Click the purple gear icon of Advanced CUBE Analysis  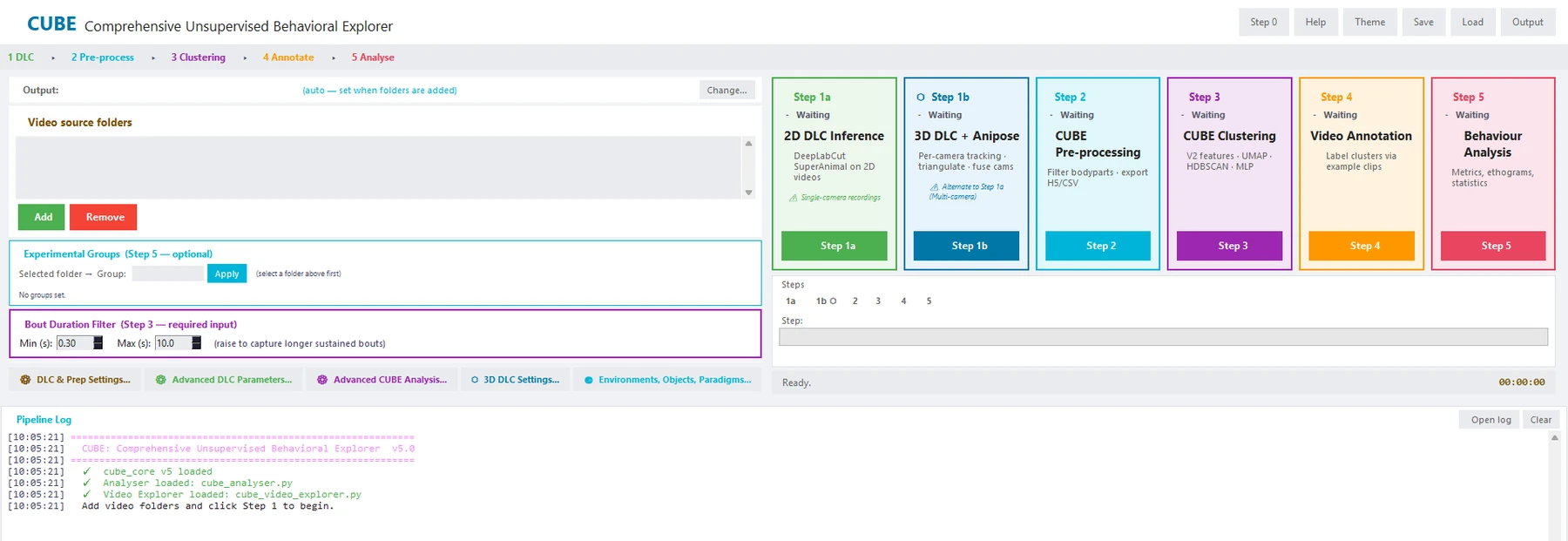point(322,380)
